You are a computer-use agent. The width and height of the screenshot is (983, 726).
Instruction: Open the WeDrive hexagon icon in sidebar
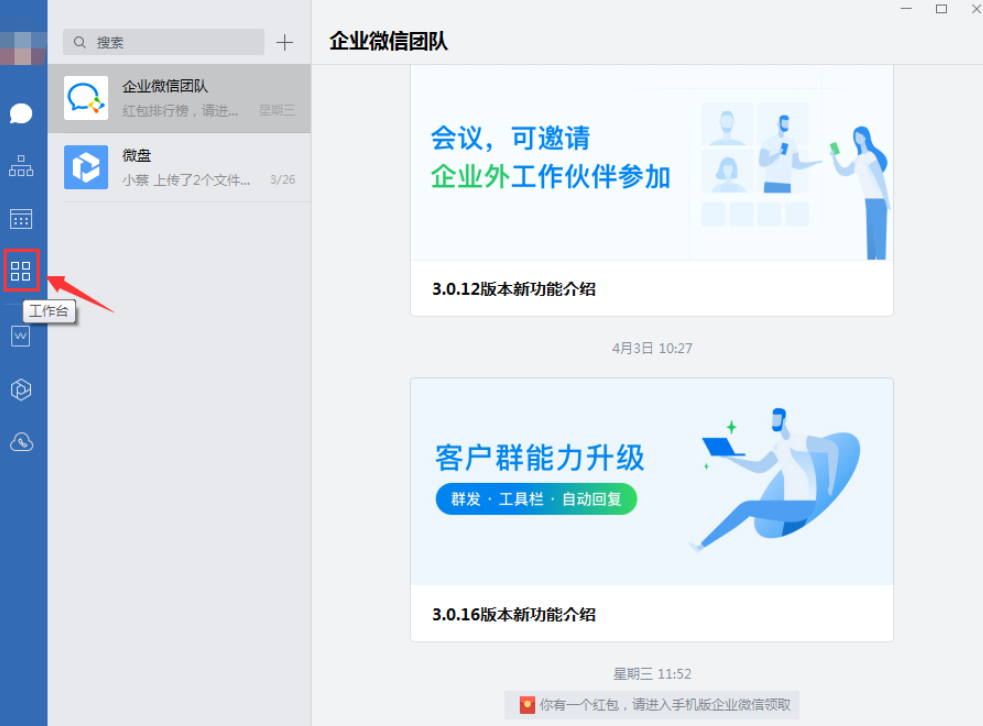click(21, 389)
